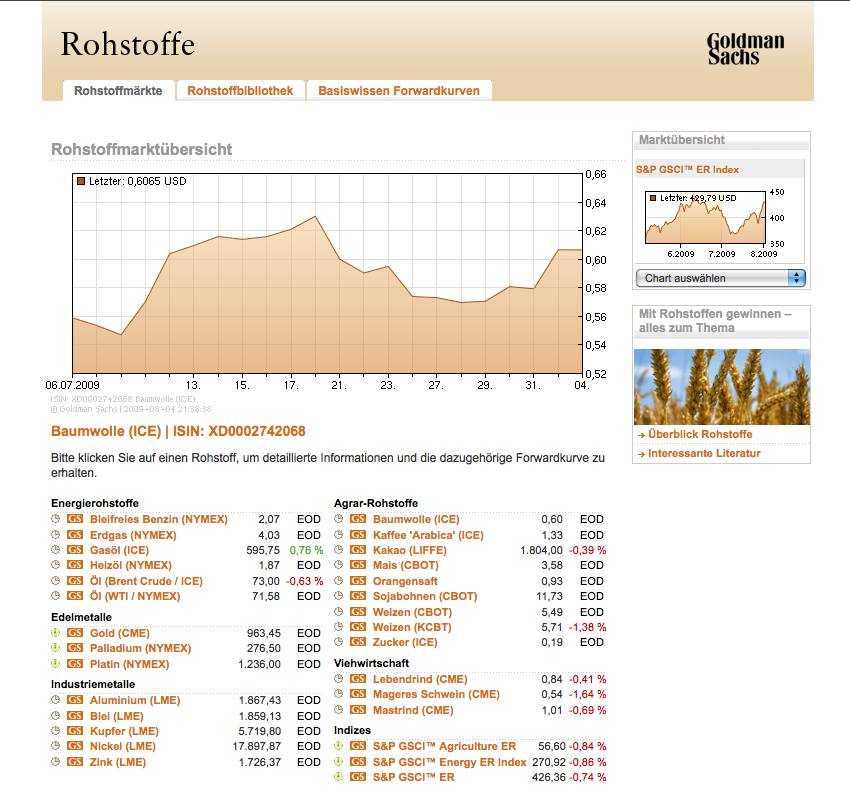Open the Nickel (LME) commodity link
Screen dimensions: 850x808
click(x=123, y=746)
